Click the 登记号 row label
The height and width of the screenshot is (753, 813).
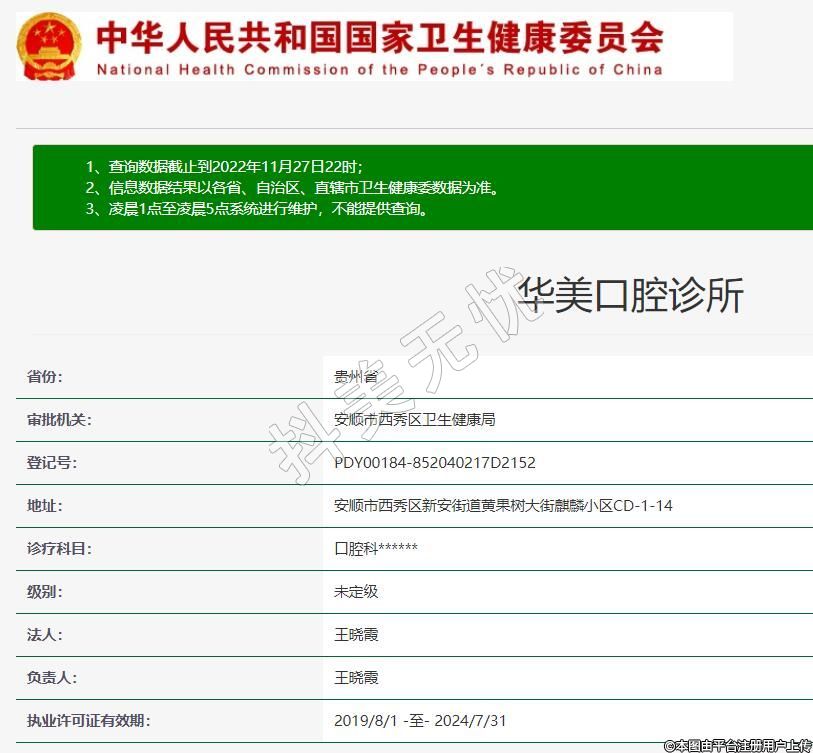point(52,463)
